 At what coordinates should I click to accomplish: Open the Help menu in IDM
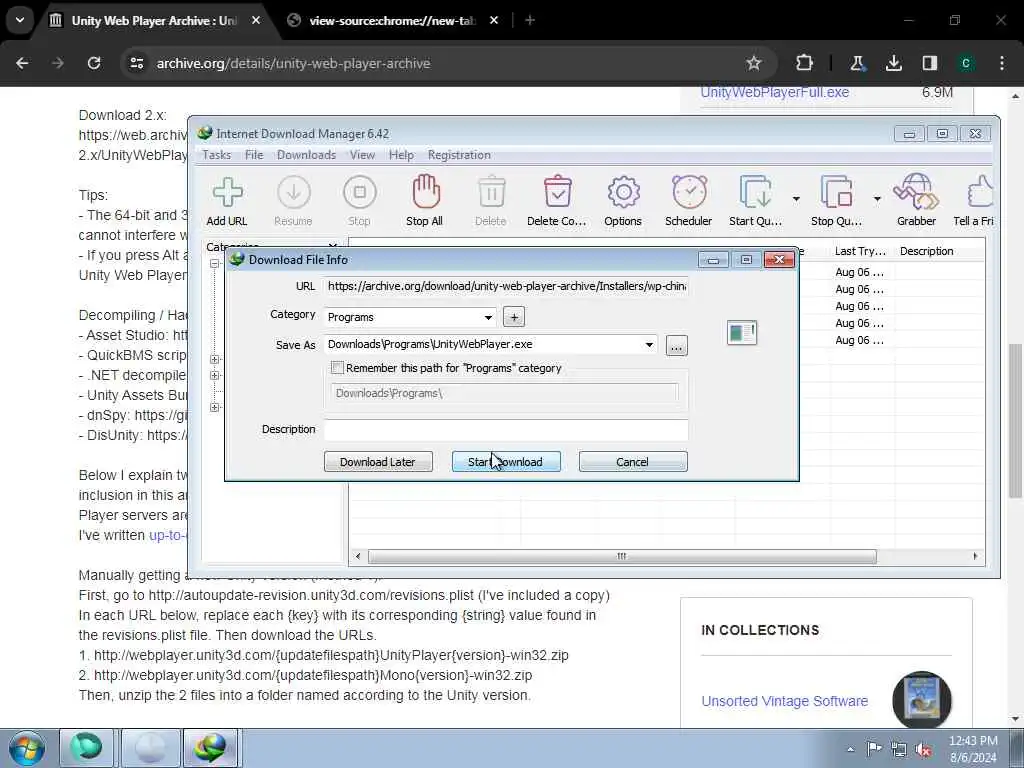tap(402, 155)
